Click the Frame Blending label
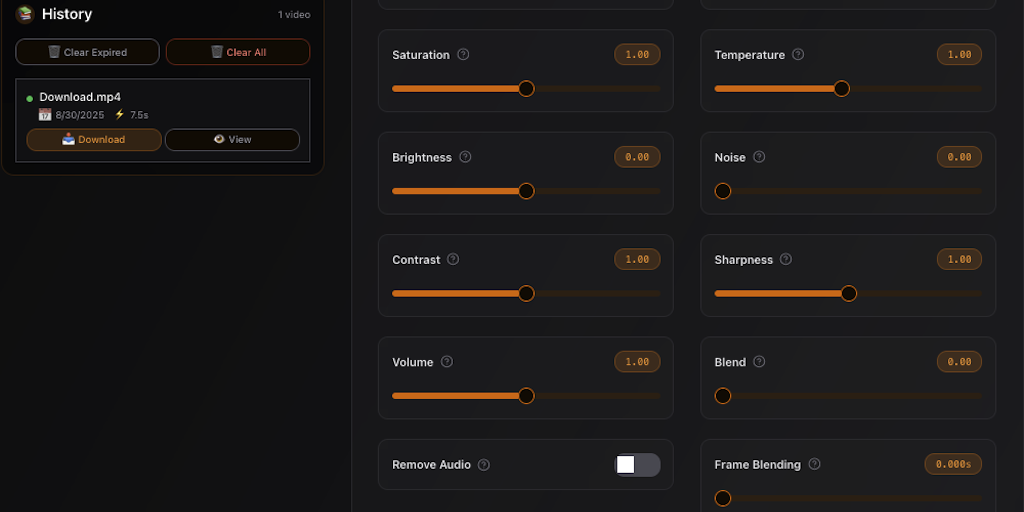The image size is (1024, 512). pos(758,464)
